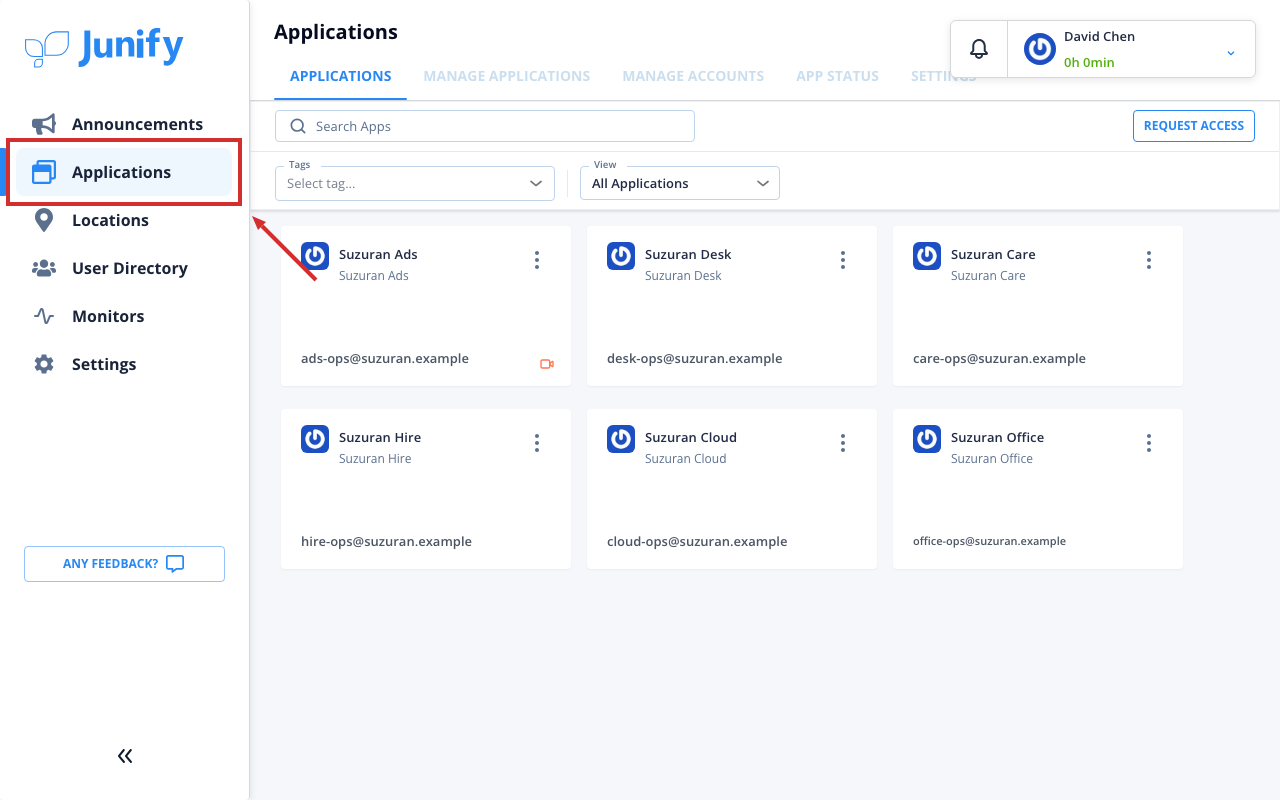Focus the Search Apps field
Viewport: 1280px width, 800px height.
(485, 126)
